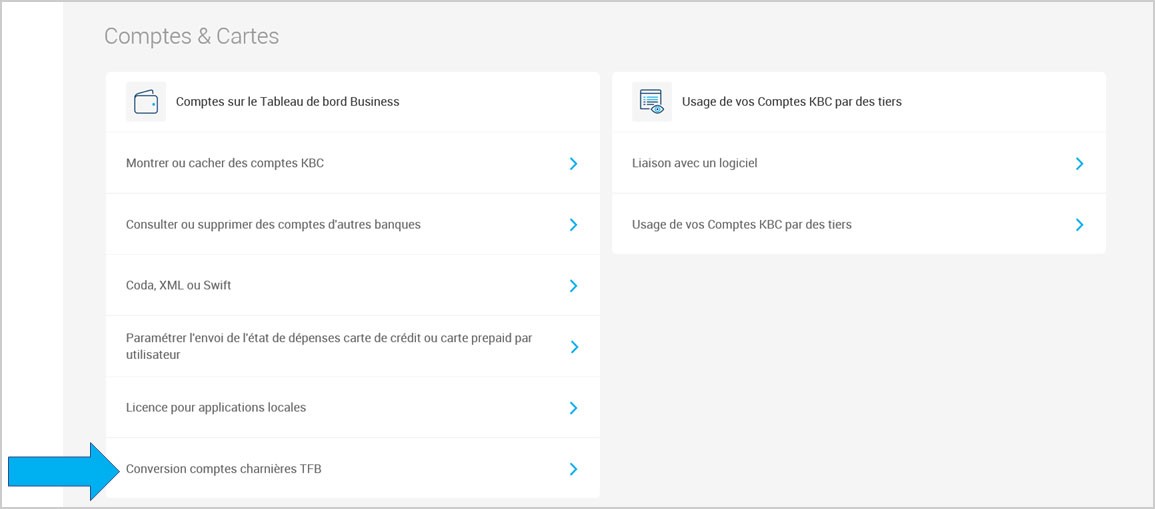
Task: Click the Comptes sur le Tableau de bord Business header
Action: point(287,102)
